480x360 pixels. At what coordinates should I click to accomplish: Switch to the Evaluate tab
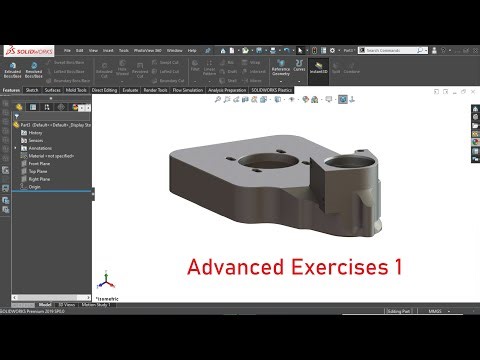point(130,90)
